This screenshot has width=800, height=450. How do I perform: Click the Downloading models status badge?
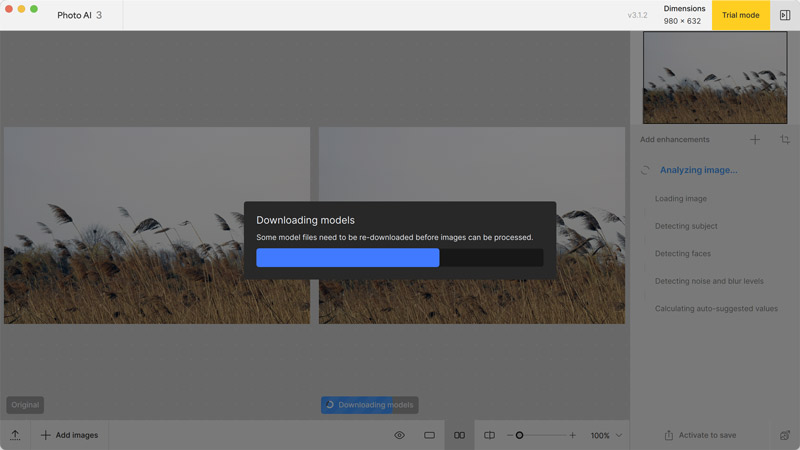(x=369, y=405)
